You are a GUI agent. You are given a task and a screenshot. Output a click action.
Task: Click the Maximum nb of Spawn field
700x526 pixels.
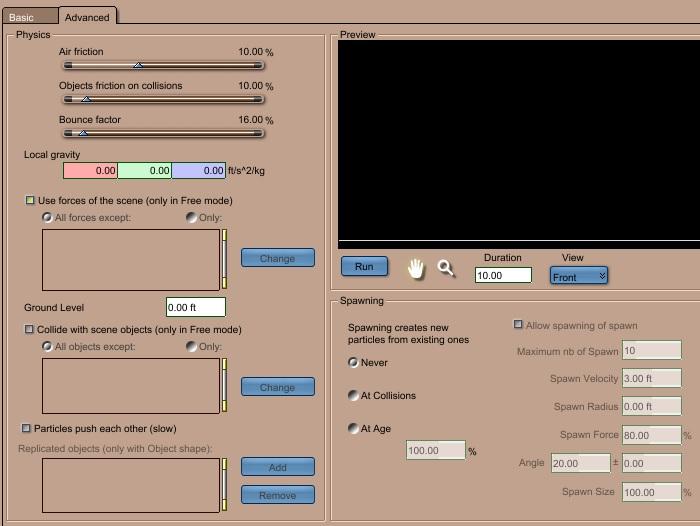(x=652, y=351)
